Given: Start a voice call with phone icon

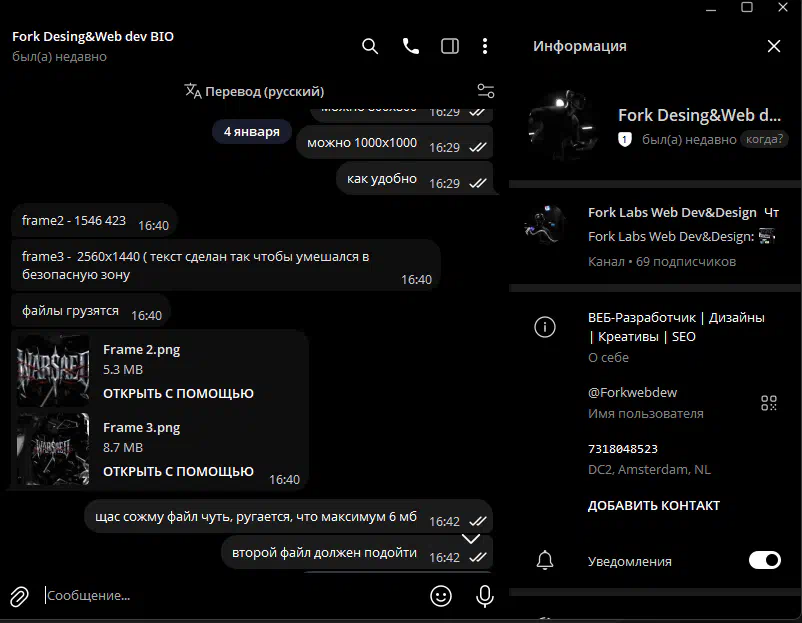Looking at the screenshot, I should 410,47.
